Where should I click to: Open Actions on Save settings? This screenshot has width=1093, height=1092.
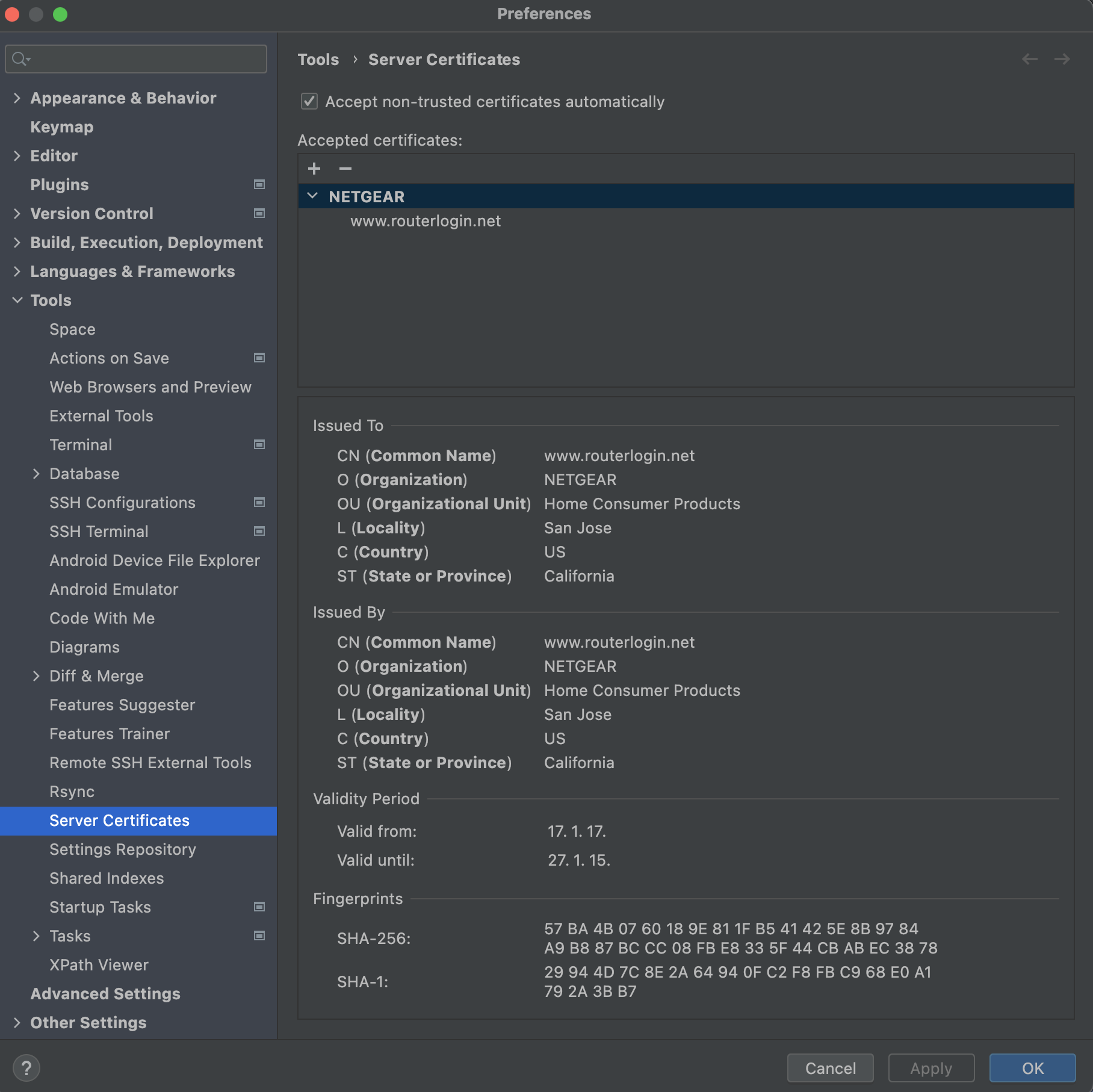coord(109,358)
